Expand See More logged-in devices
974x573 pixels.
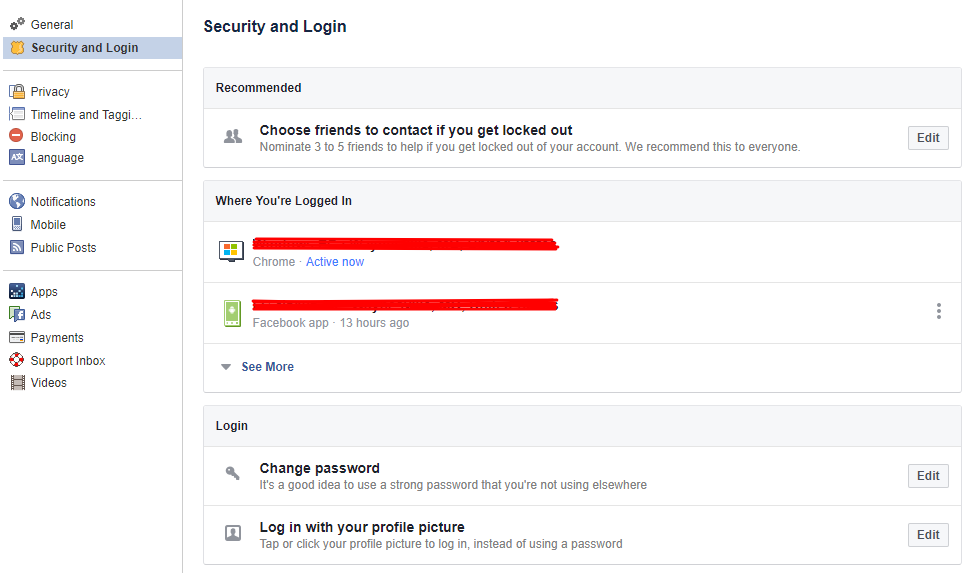coord(267,367)
